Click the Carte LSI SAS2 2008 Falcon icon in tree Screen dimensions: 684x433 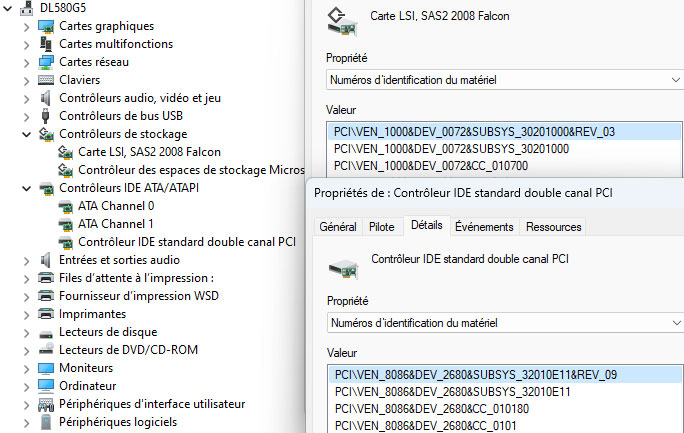pyautogui.click(x=65, y=152)
